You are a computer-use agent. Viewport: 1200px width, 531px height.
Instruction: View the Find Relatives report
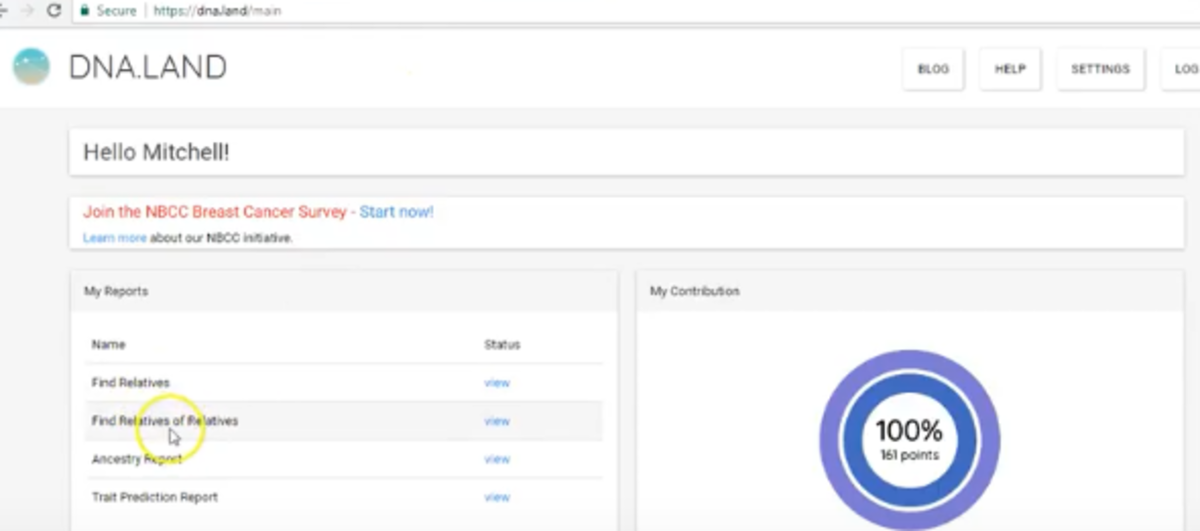(x=497, y=383)
